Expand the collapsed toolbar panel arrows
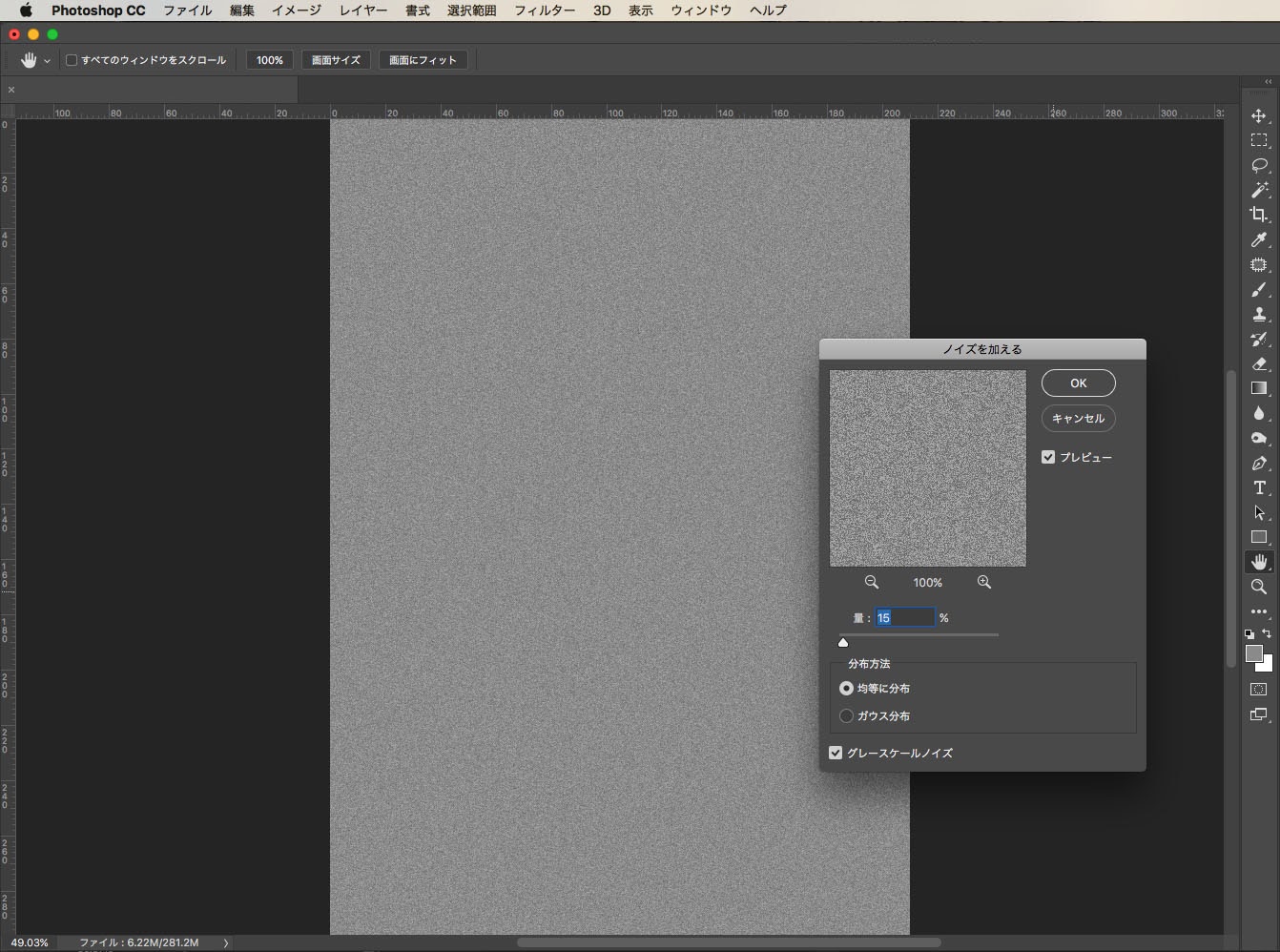This screenshot has width=1280, height=952. pyautogui.click(x=1268, y=82)
